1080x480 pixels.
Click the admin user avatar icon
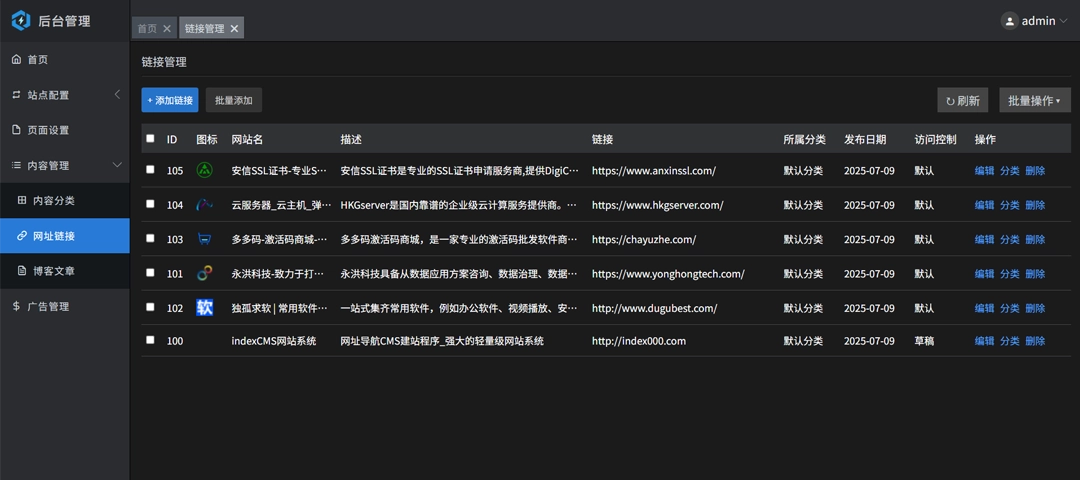coord(1009,20)
